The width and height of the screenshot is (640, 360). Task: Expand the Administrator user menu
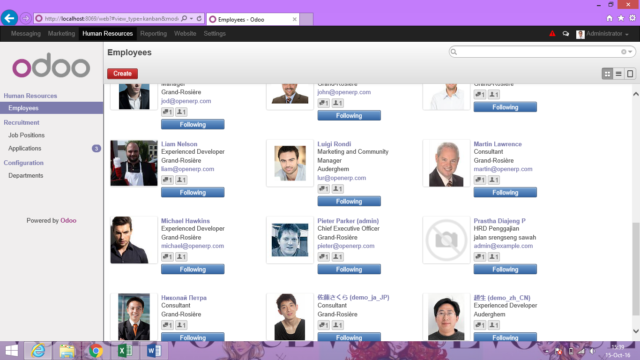tap(602, 34)
